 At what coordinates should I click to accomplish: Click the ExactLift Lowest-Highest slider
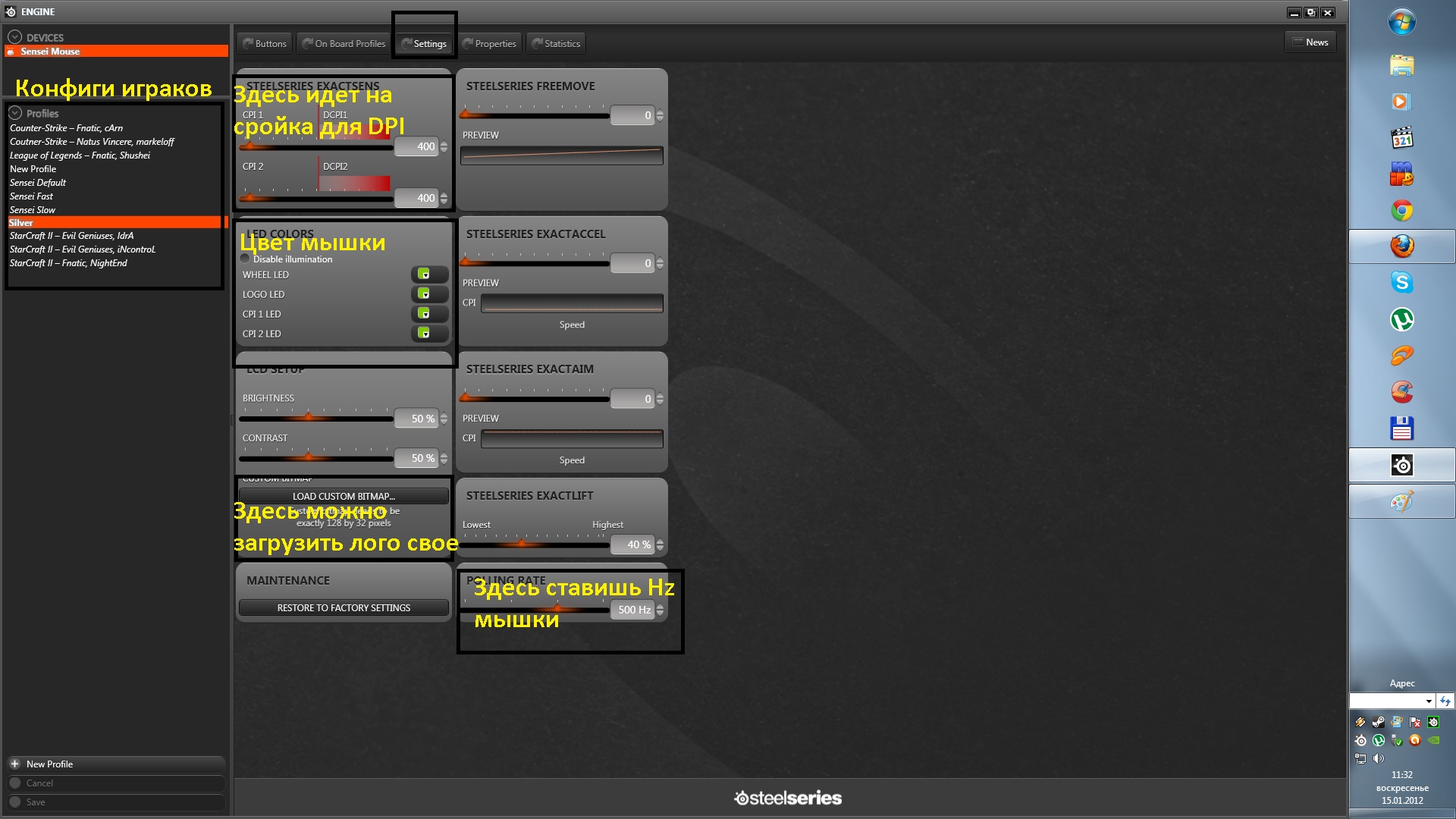tap(534, 544)
